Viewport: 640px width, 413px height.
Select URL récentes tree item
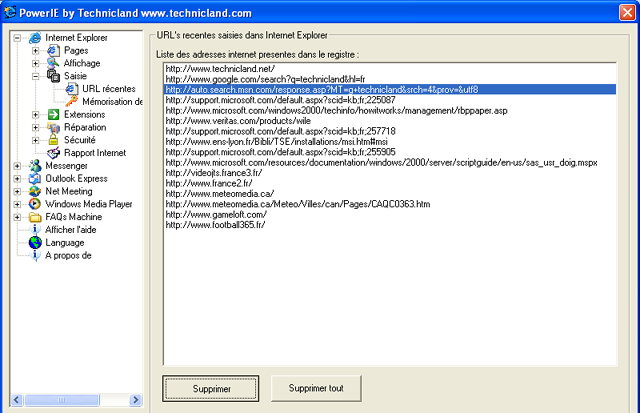click(x=109, y=89)
